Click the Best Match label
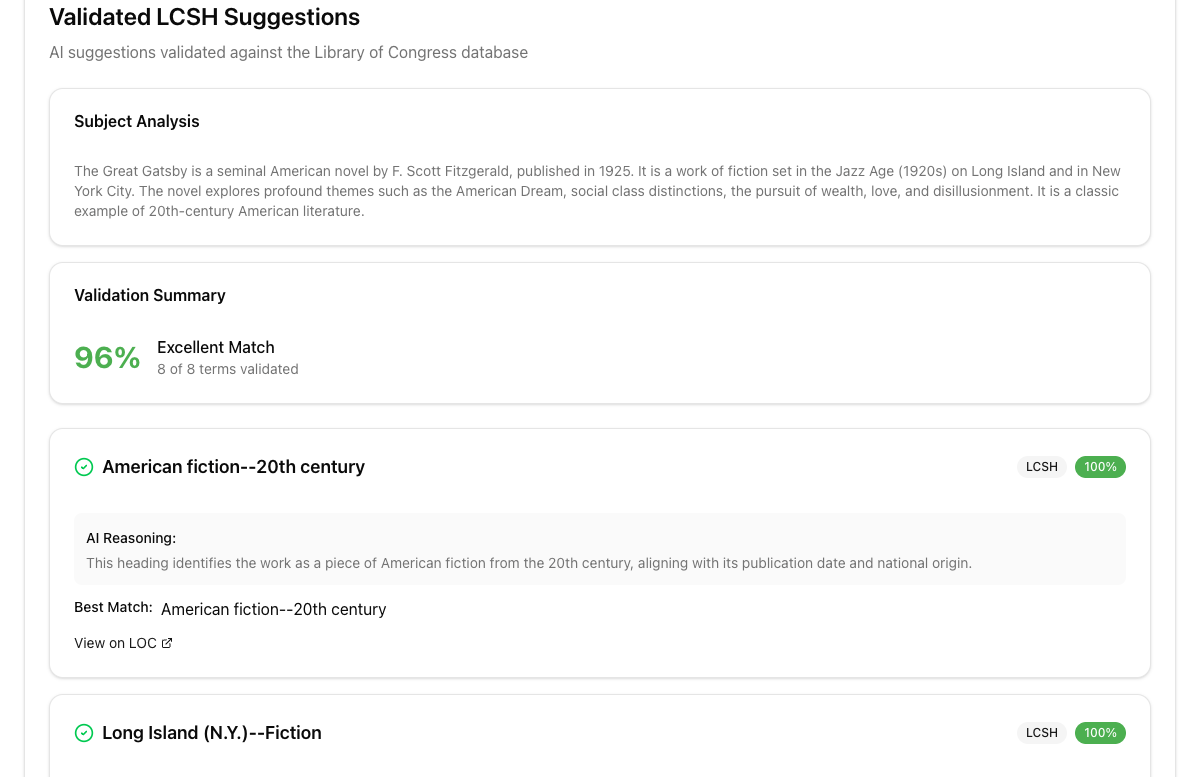This screenshot has width=1200, height=777. click(x=113, y=607)
